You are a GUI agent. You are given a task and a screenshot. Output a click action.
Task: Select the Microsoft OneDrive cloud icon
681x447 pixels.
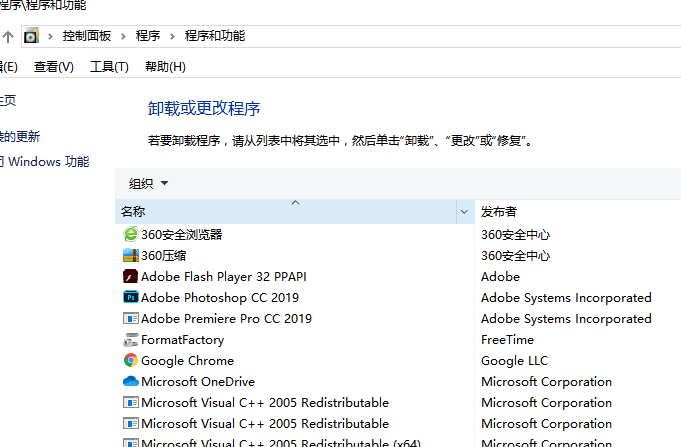[130, 381]
